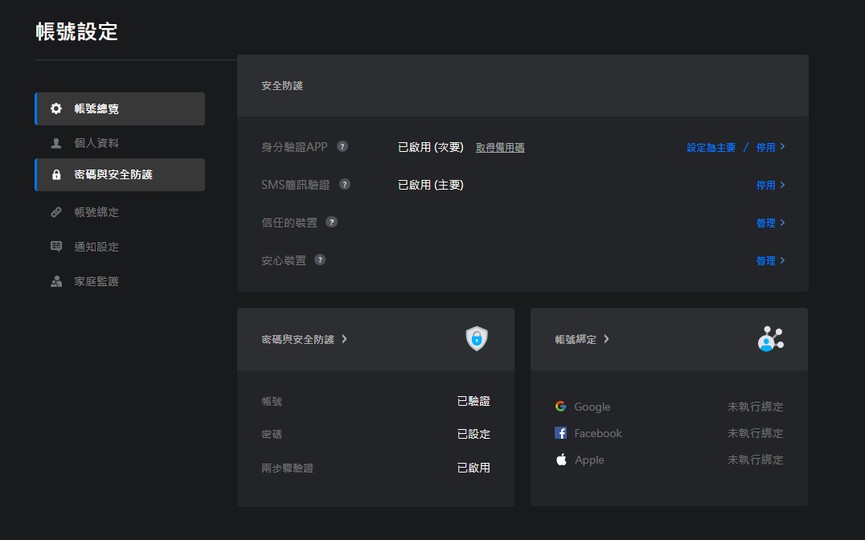Click 停用 for 身分驗證APP
The image size is (865, 540).
770,147
